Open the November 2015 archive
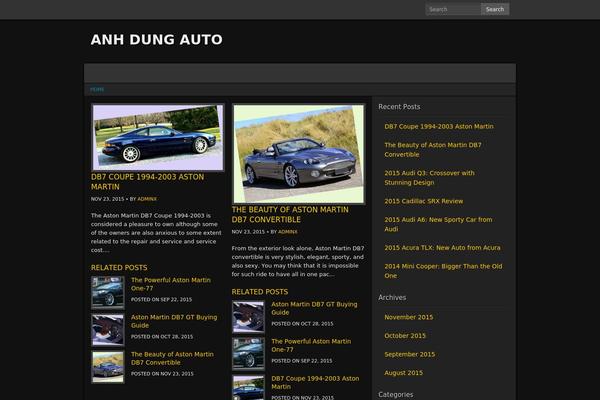Viewport: 600px width, 400px height. click(409, 317)
